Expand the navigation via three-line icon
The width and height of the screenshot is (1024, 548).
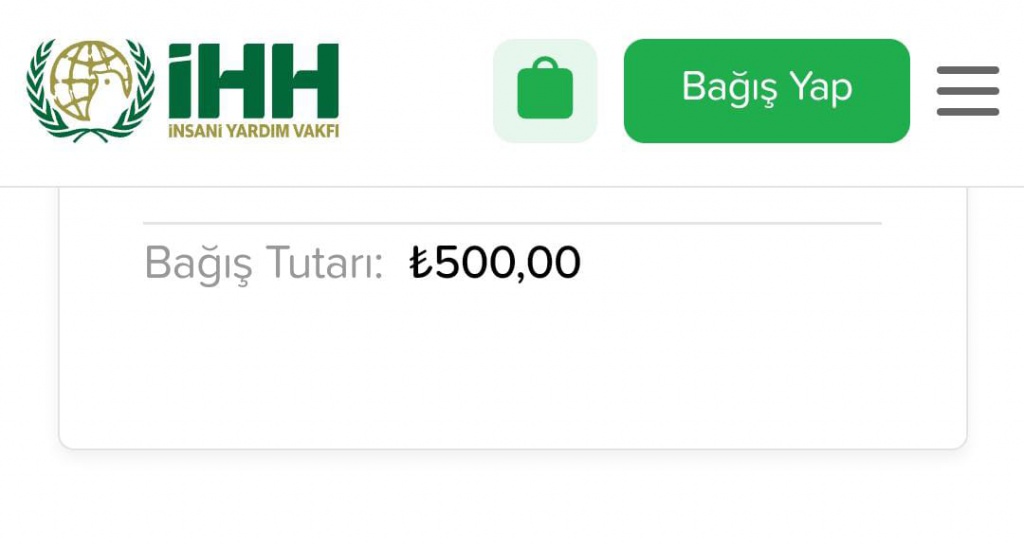coord(967,91)
